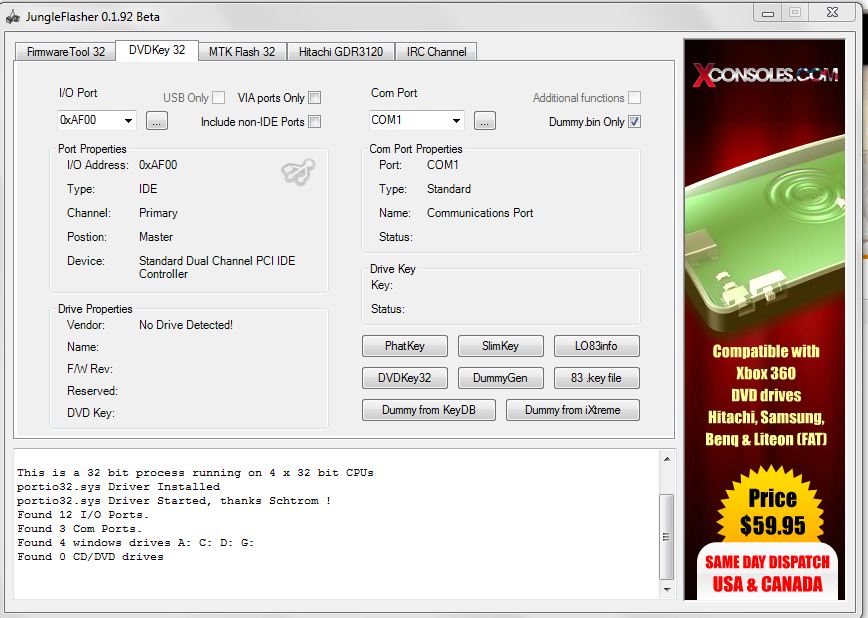Open the Com Port COM1 dropdown
868x618 pixels.
point(456,120)
